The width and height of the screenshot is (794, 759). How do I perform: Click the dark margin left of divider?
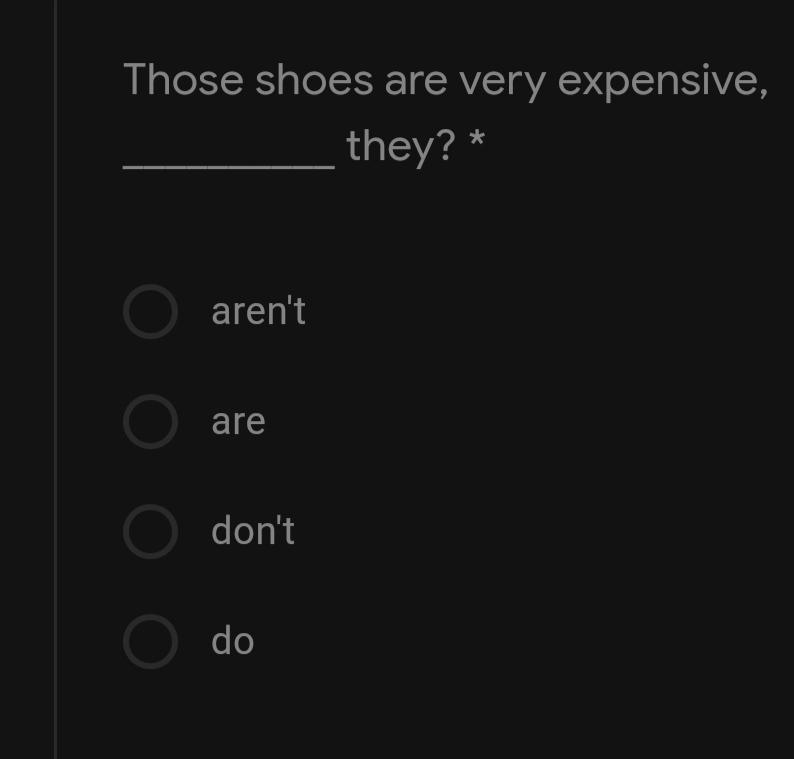click(x=26, y=379)
